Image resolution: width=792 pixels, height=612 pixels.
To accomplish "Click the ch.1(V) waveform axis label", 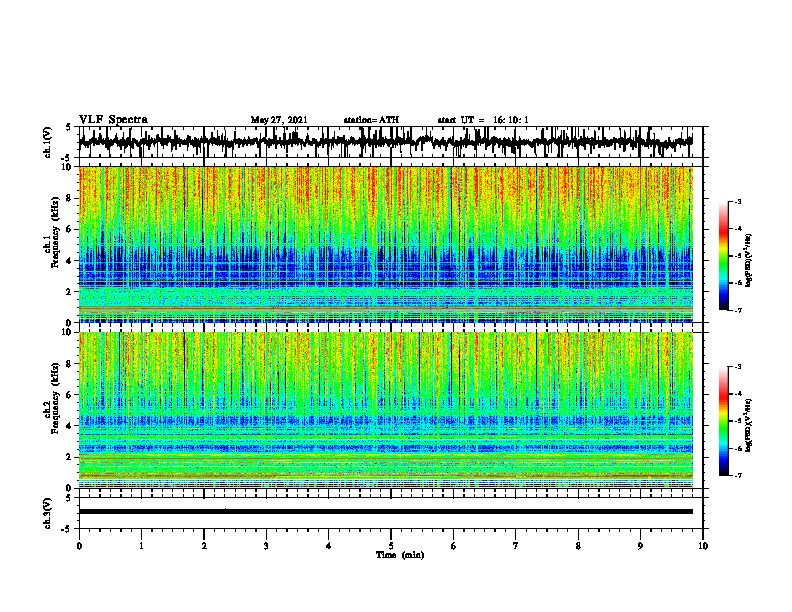I will click(47, 142).
